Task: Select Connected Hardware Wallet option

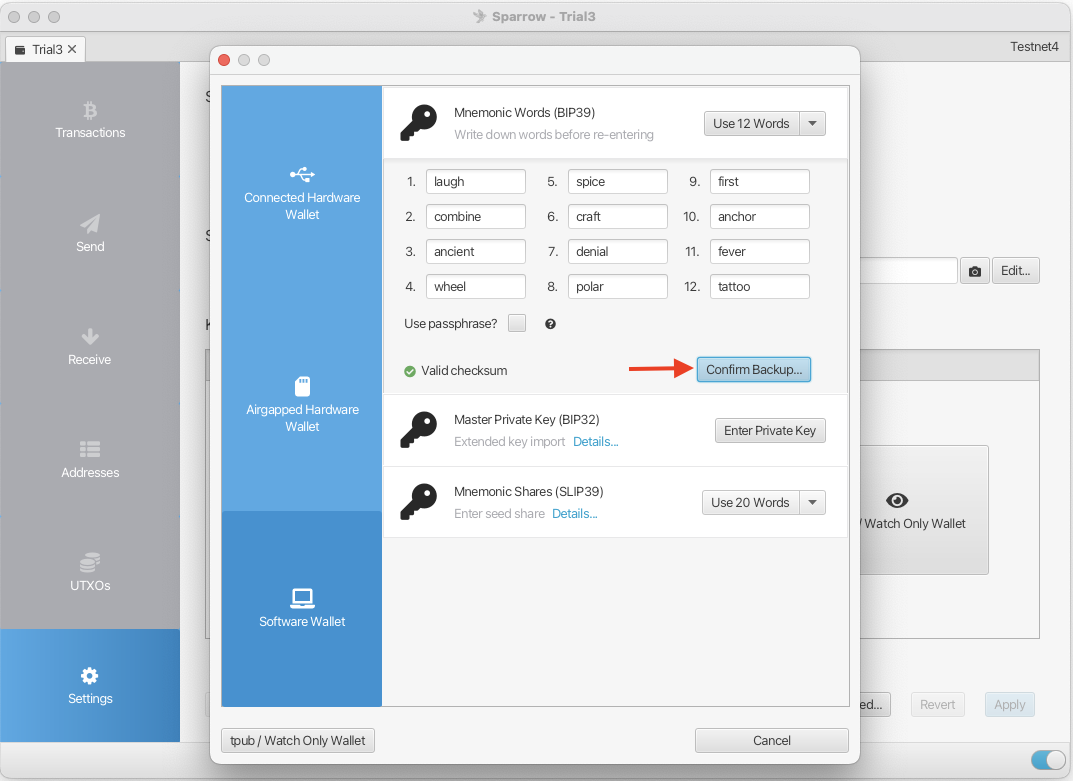Action: click(x=302, y=193)
